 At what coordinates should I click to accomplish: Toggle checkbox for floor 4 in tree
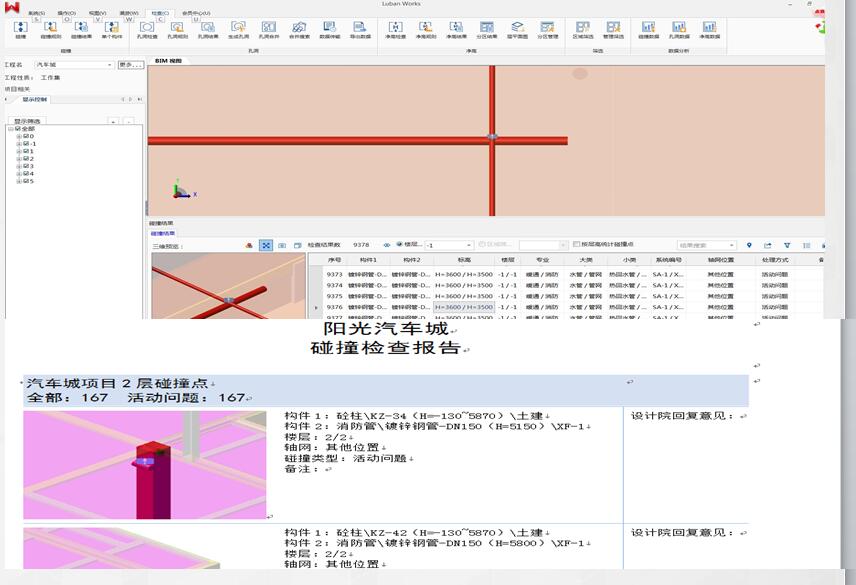tap(26, 174)
